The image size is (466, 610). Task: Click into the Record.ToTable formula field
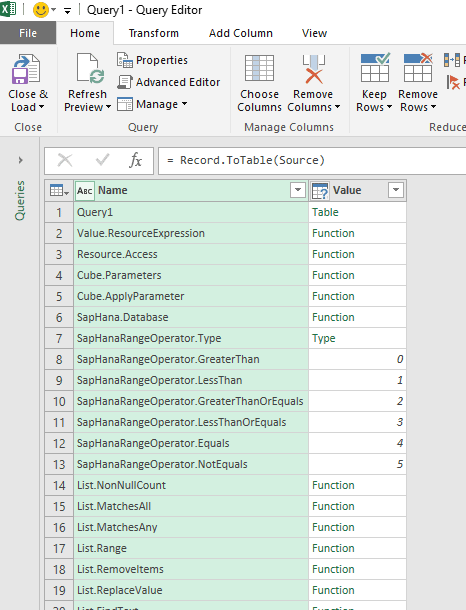312,160
